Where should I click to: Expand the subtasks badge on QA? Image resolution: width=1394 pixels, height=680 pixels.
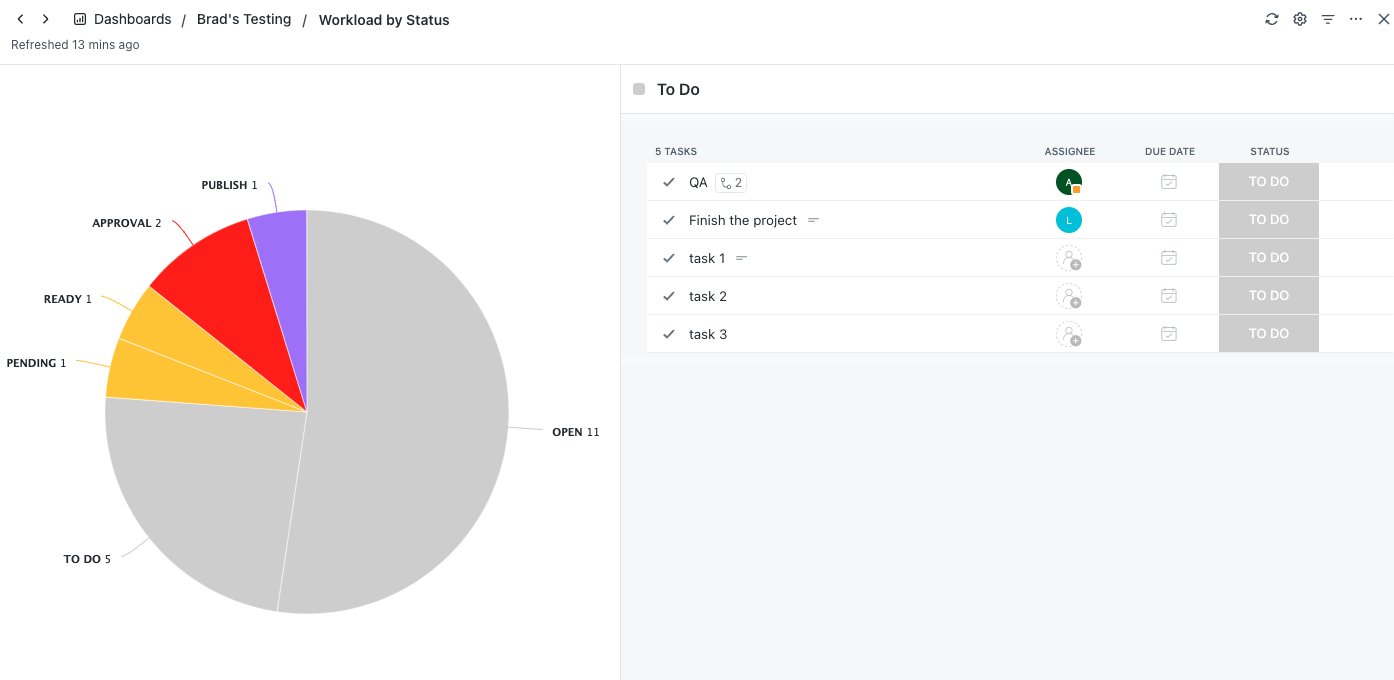(731, 183)
